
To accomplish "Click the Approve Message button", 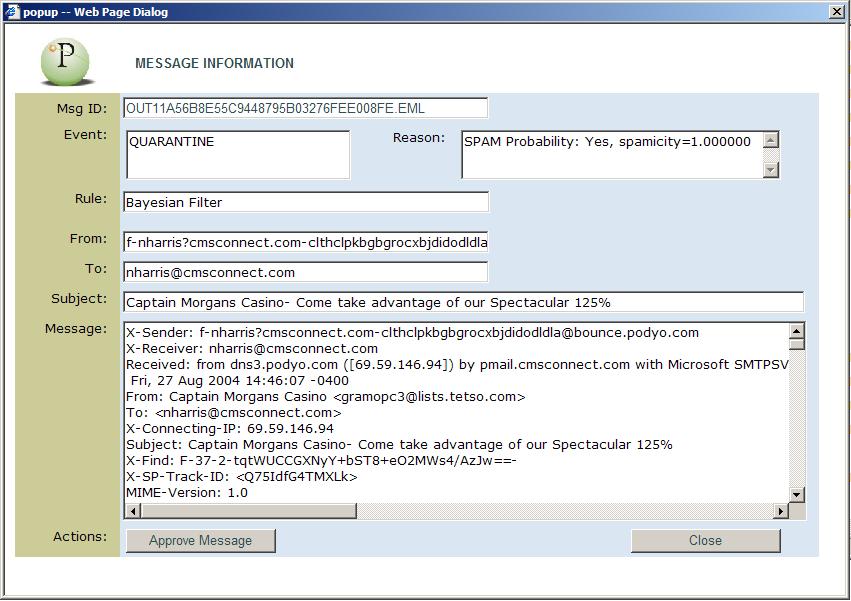I will click(x=201, y=541).
